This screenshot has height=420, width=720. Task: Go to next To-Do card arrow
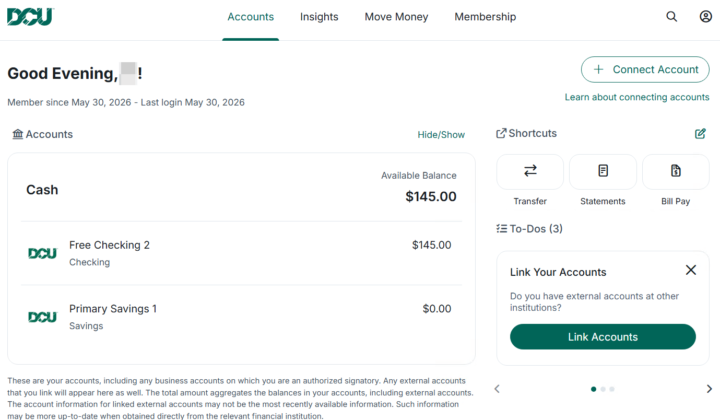pos(709,389)
